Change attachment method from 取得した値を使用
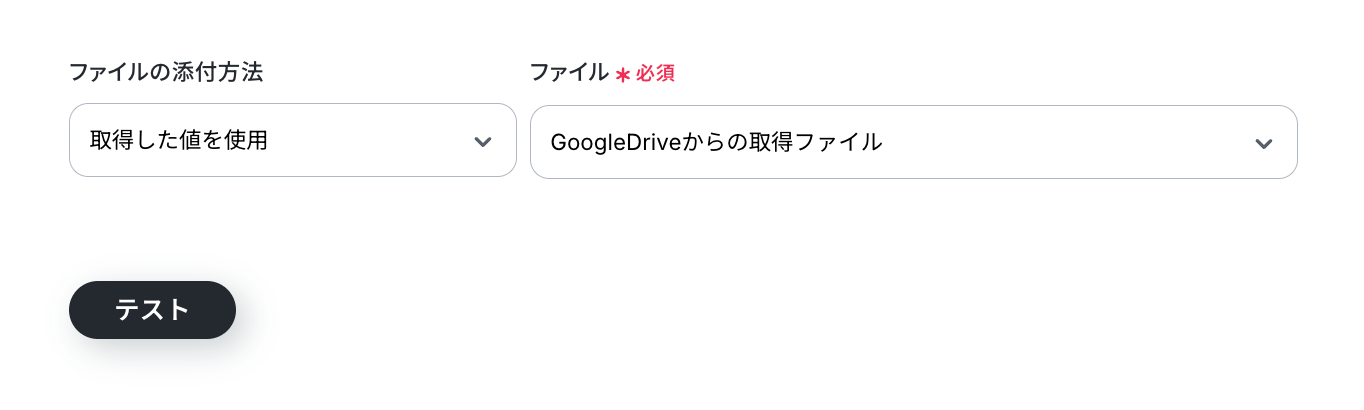This screenshot has width=1364, height=410. pos(293,141)
